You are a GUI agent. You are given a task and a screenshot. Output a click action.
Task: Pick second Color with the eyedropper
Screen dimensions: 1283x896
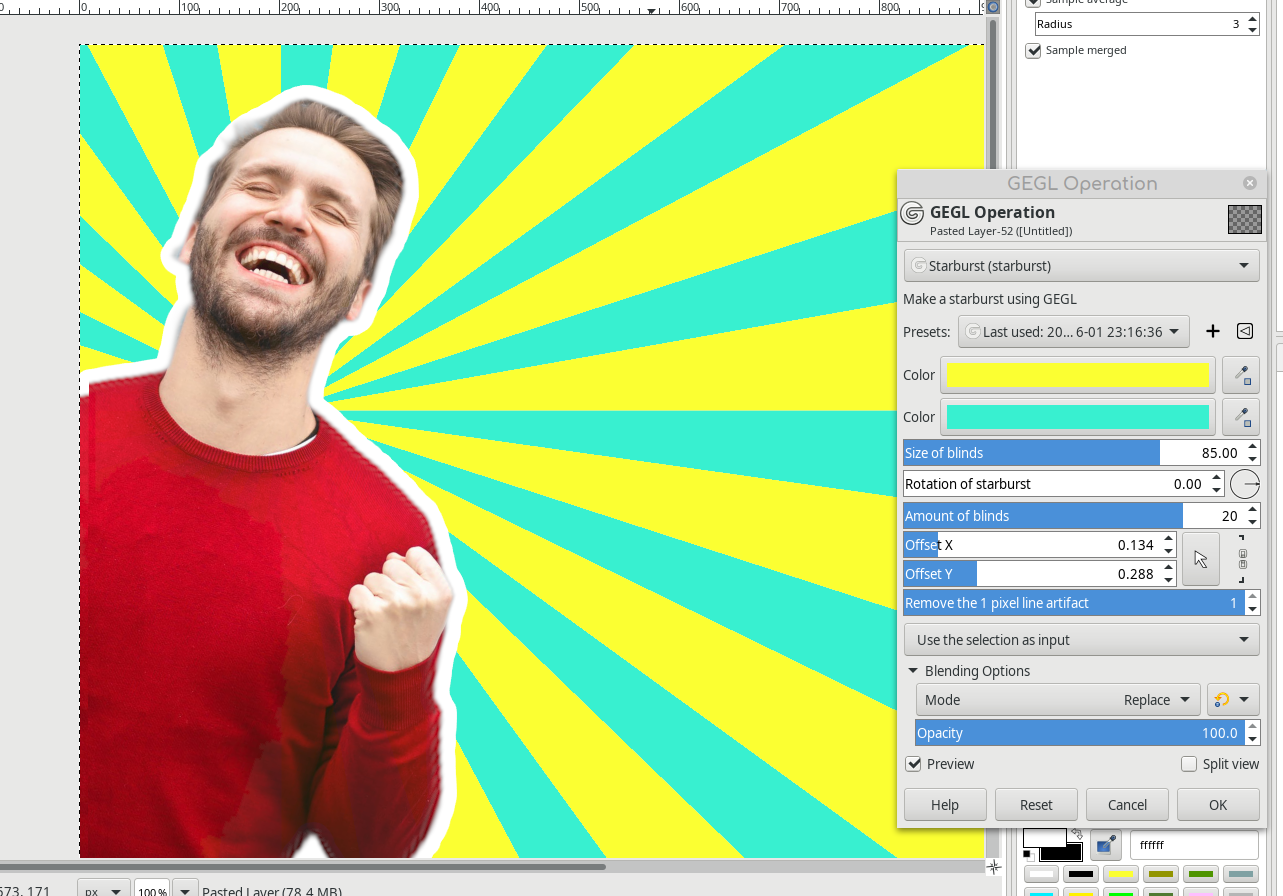(1241, 417)
